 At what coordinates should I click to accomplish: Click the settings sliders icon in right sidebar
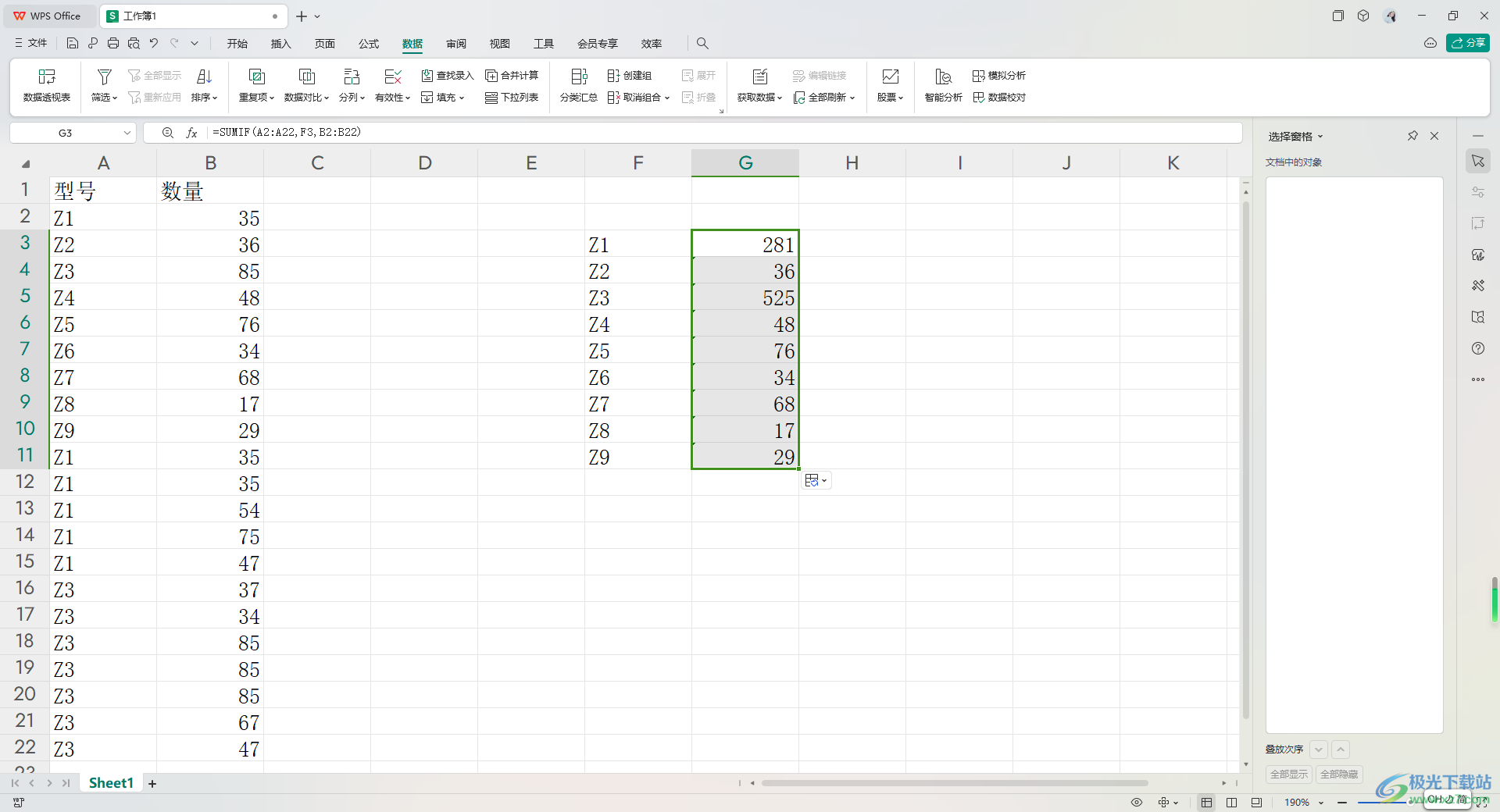coord(1478,192)
